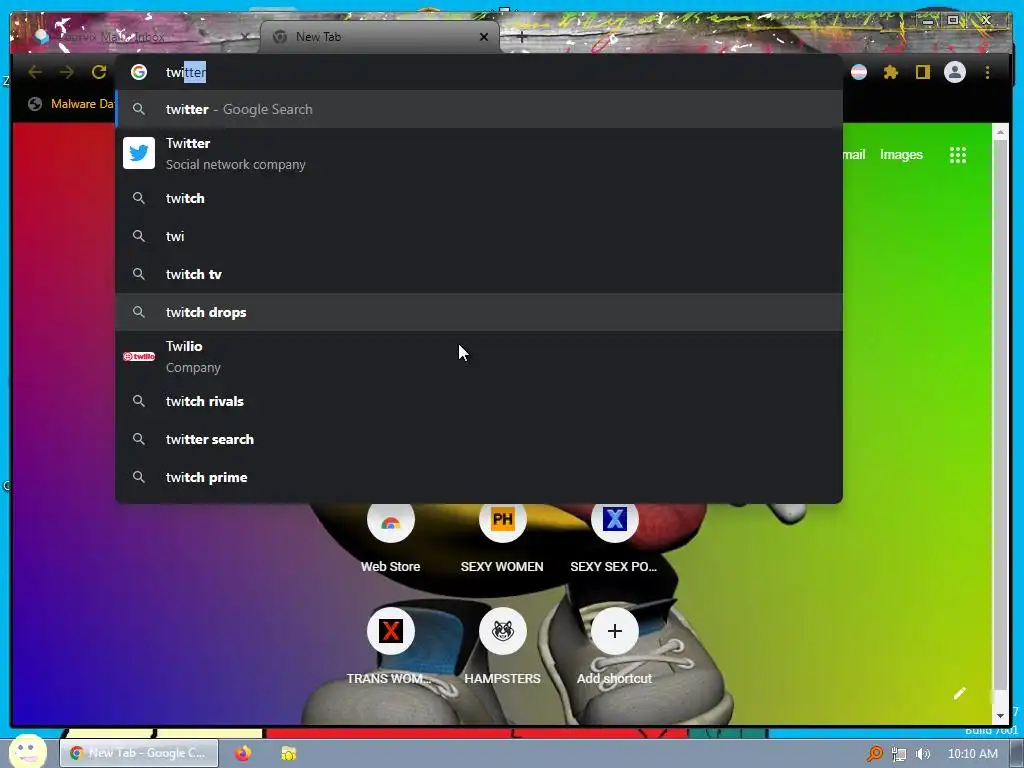
Task: Select the 'twitch tv' suggestion
Action: (x=479, y=274)
